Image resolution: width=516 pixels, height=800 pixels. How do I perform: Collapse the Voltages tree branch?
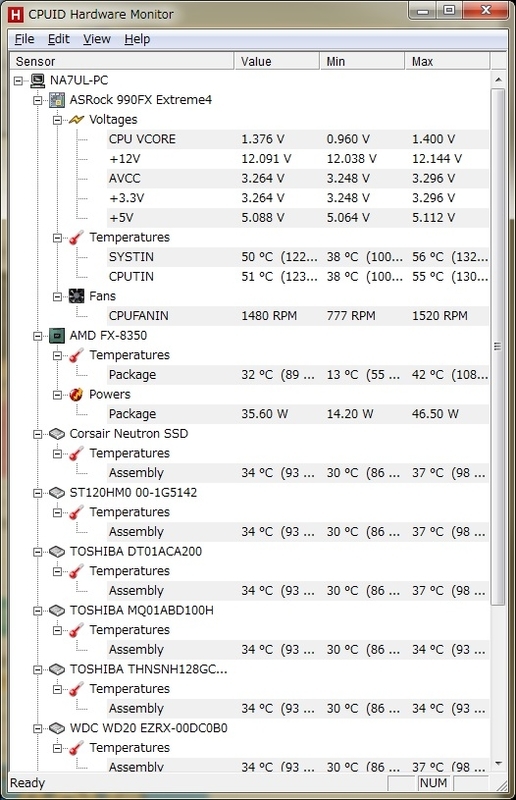point(57,120)
